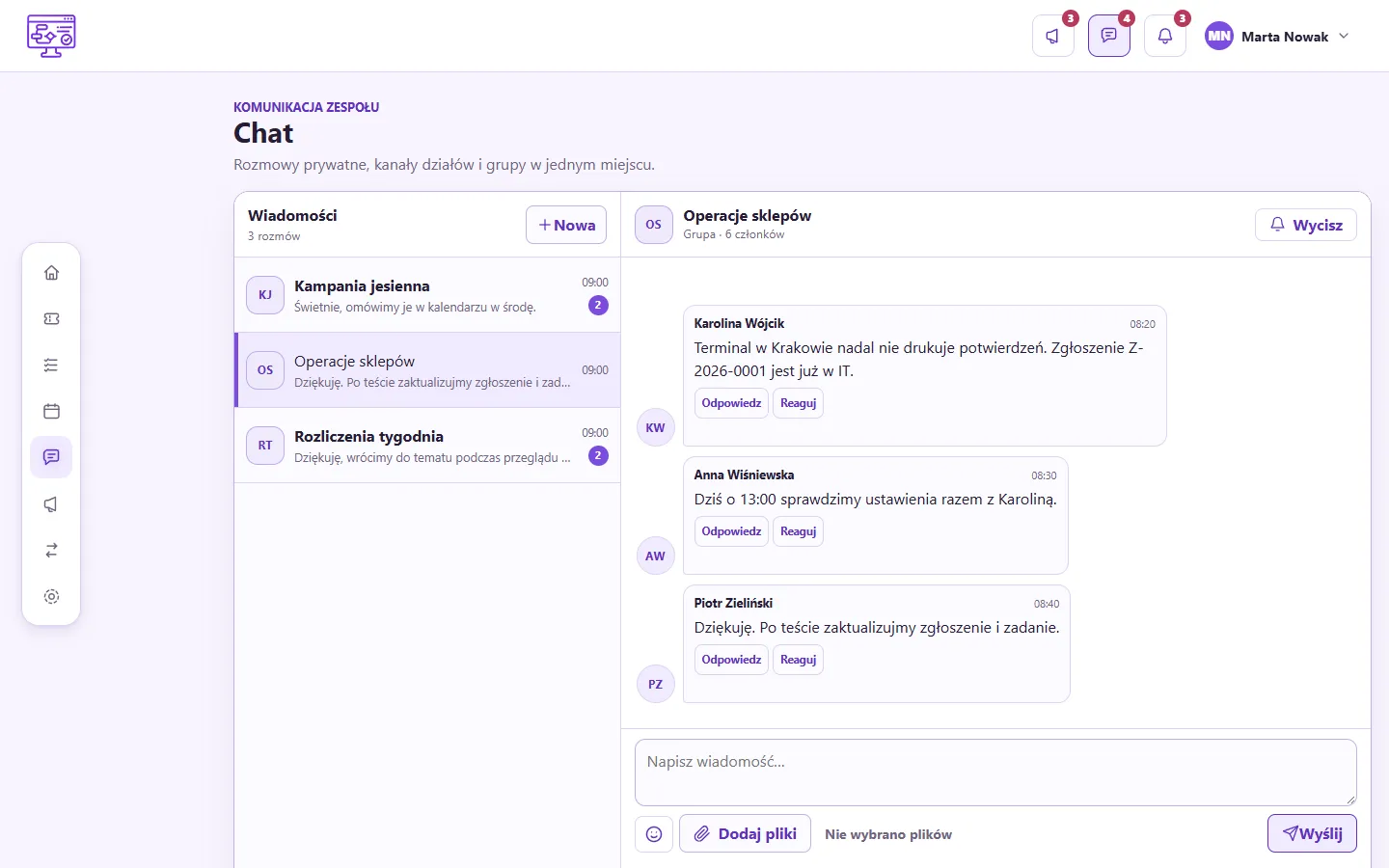1389x868 pixels.
Task: Open the Rozliczenia tygodnia conversation
Action: pos(427,446)
